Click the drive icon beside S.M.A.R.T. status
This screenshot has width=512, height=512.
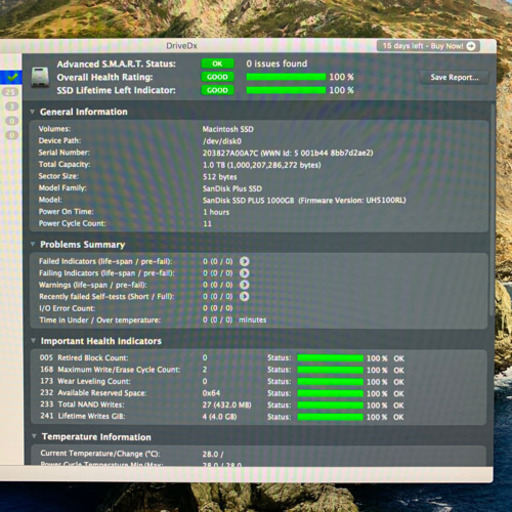point(40,77)
